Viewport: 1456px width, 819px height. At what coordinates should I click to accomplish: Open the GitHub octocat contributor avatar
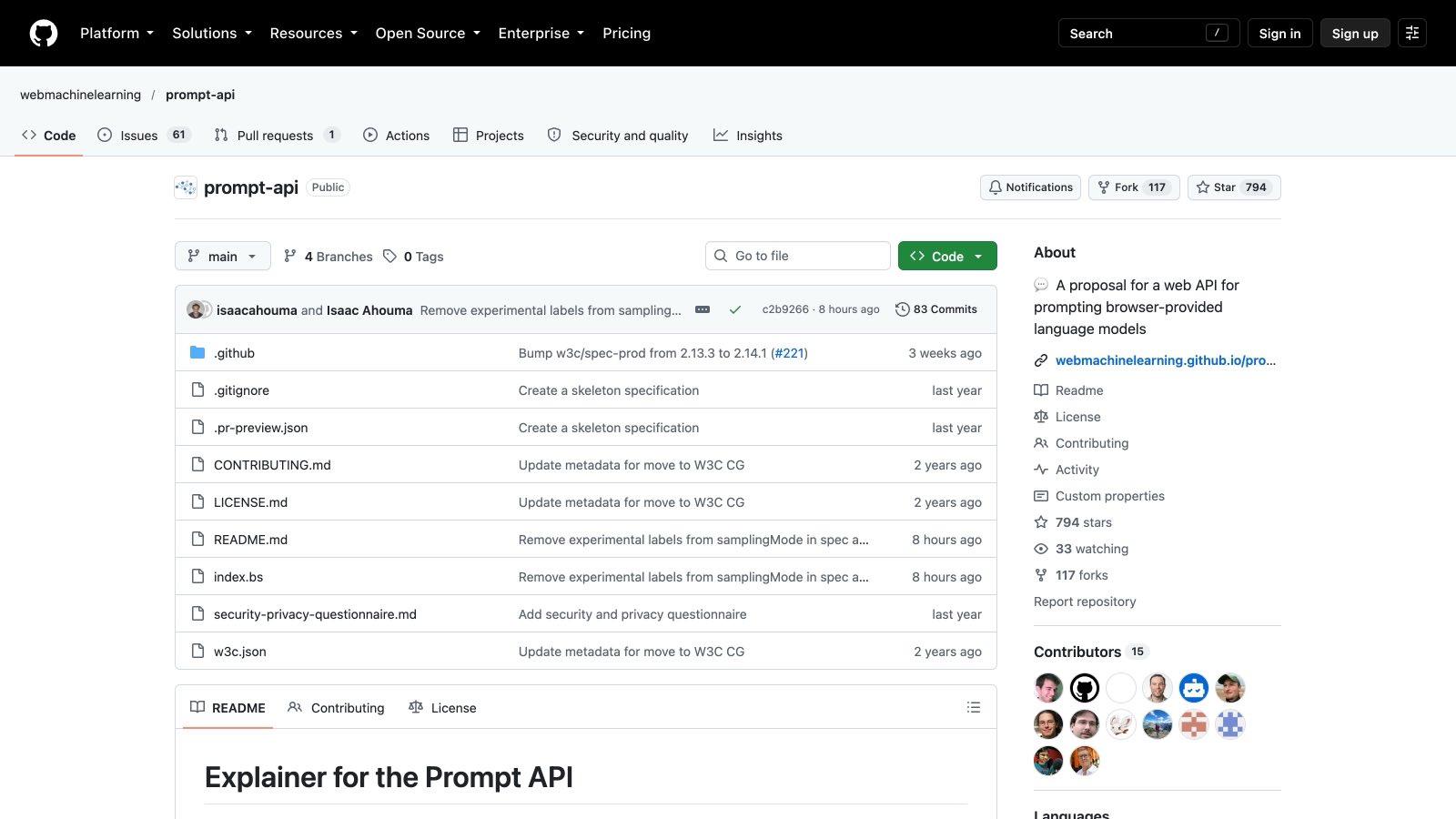click(x=1085, y=688)
